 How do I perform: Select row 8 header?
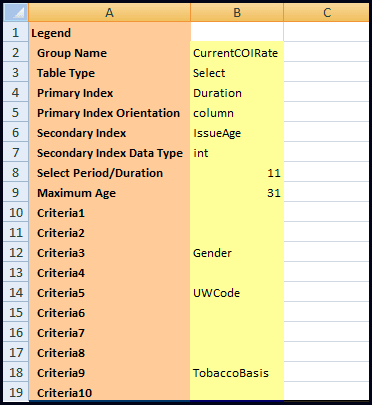tap(16, 173)
